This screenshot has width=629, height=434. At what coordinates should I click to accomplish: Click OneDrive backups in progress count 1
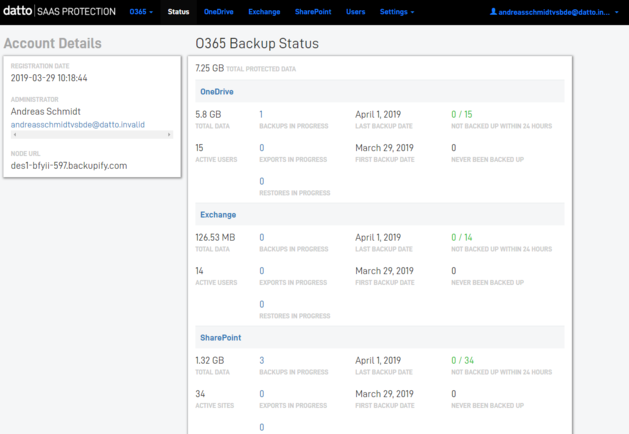(261, 114)
